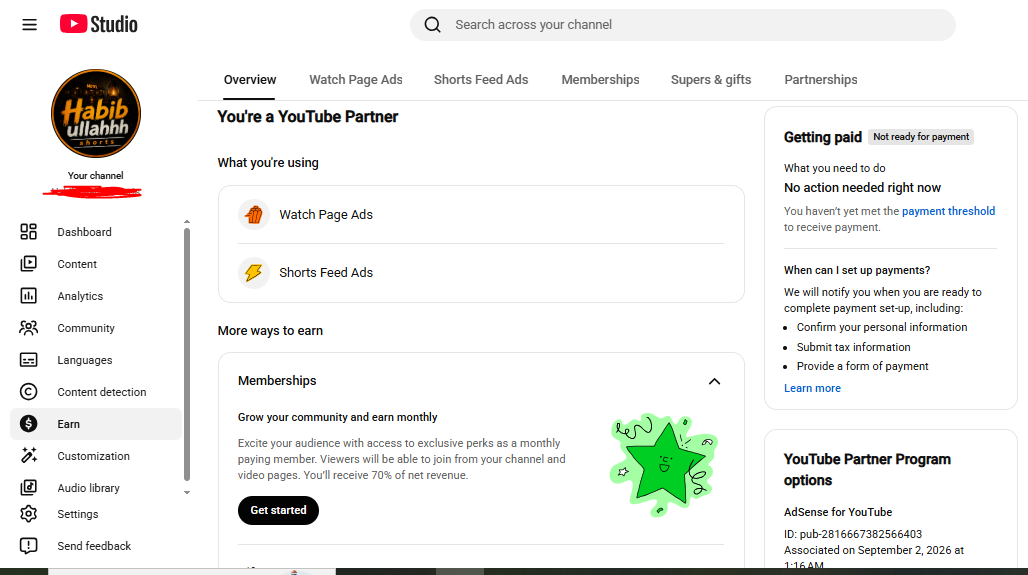Open the payment threshold link

(x=948, y=211)
